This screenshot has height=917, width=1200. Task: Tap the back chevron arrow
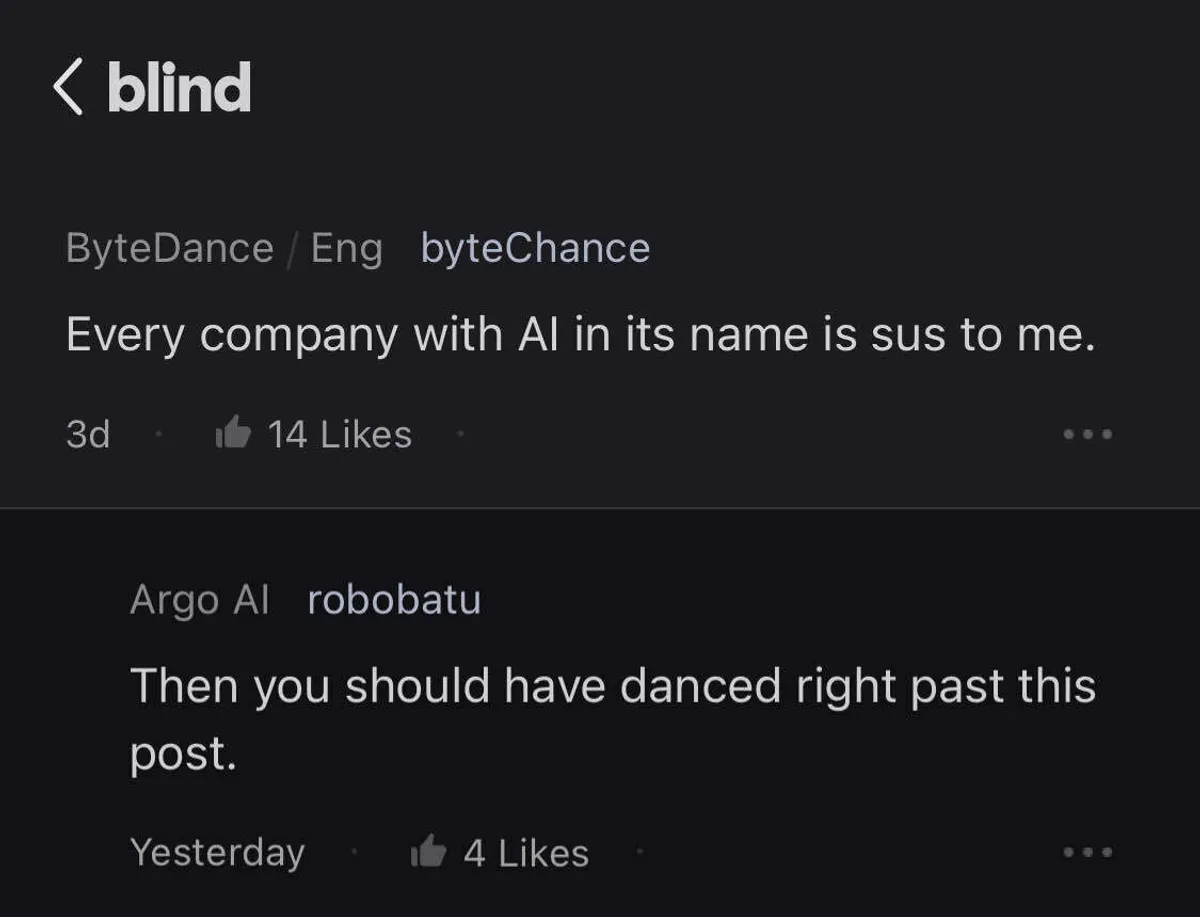[x=68, y=87]
